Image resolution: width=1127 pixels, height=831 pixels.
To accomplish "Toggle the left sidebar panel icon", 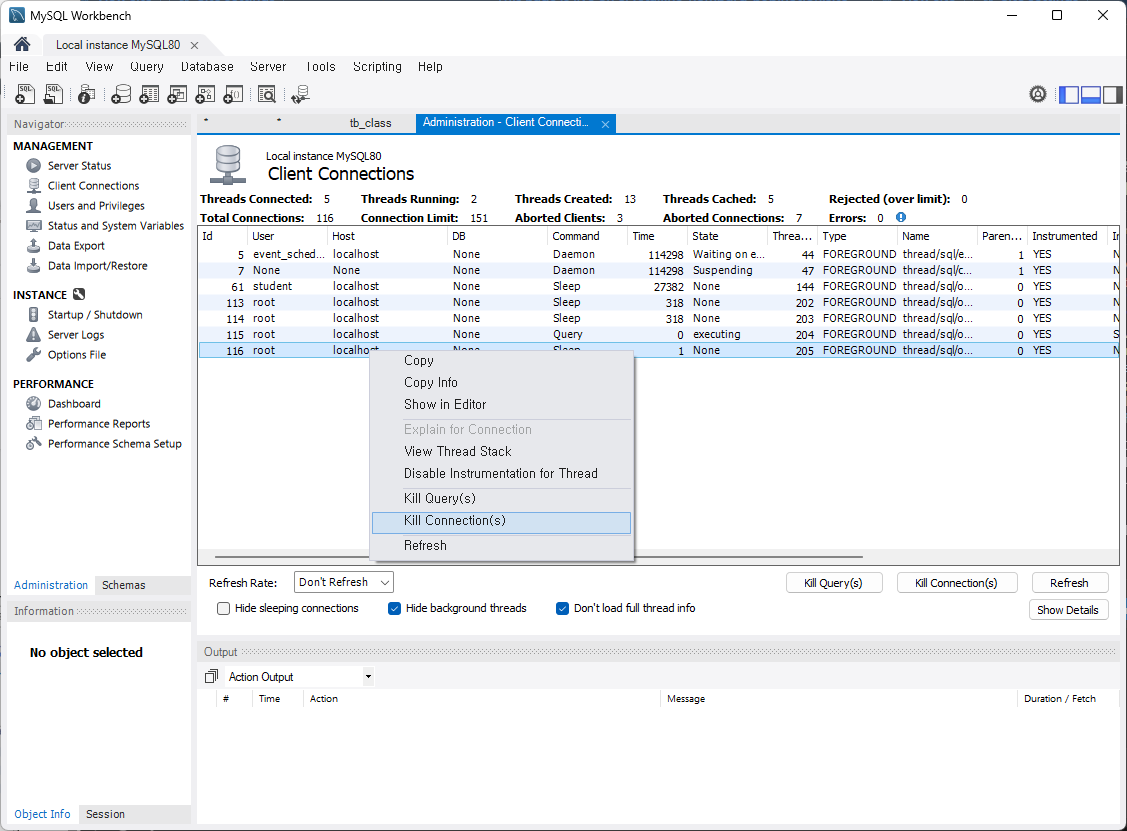I will 1069,94.
